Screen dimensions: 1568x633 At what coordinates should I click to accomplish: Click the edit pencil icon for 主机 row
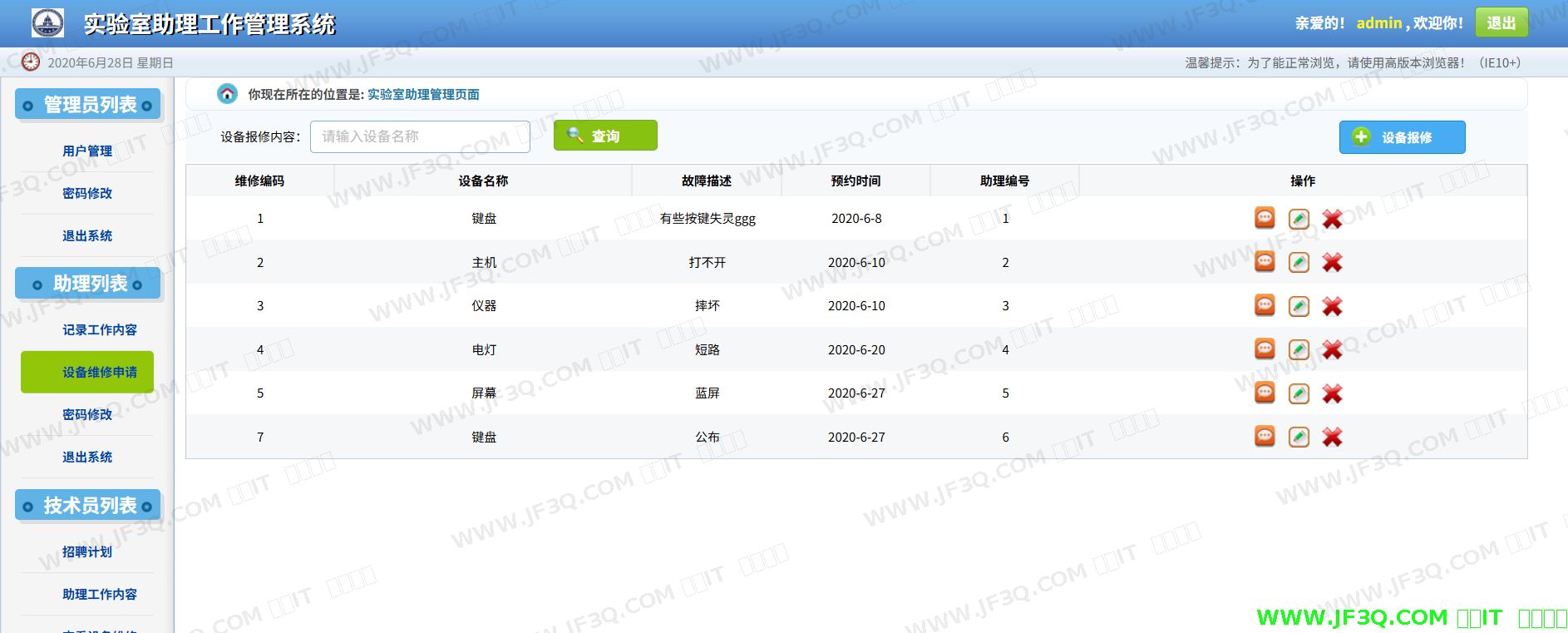tap(1299, 263)
